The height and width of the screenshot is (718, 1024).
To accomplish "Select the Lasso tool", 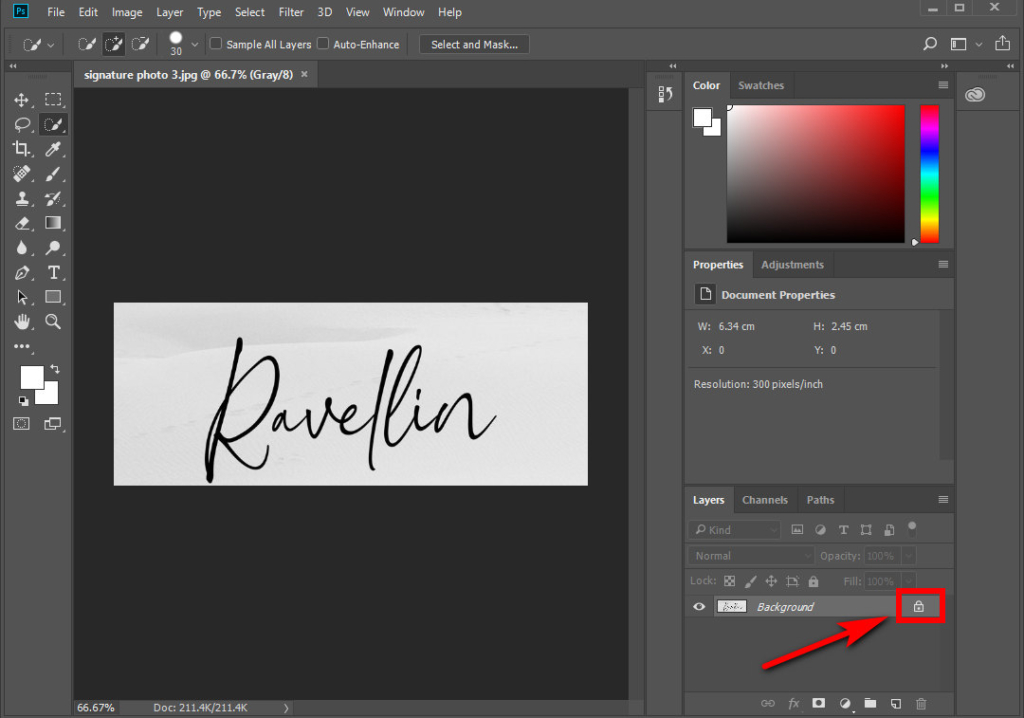I will tap(22, 124).
